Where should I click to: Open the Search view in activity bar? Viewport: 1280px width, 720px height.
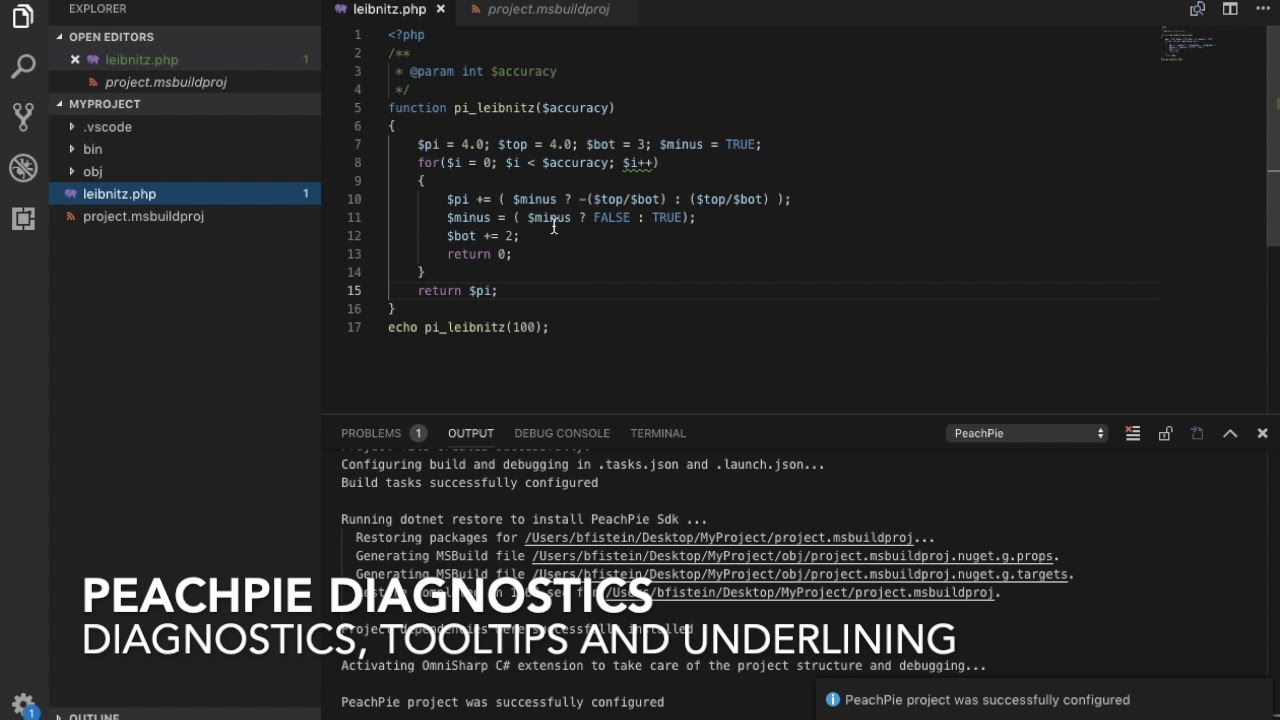pyautogui.click(x=23, y=67)
